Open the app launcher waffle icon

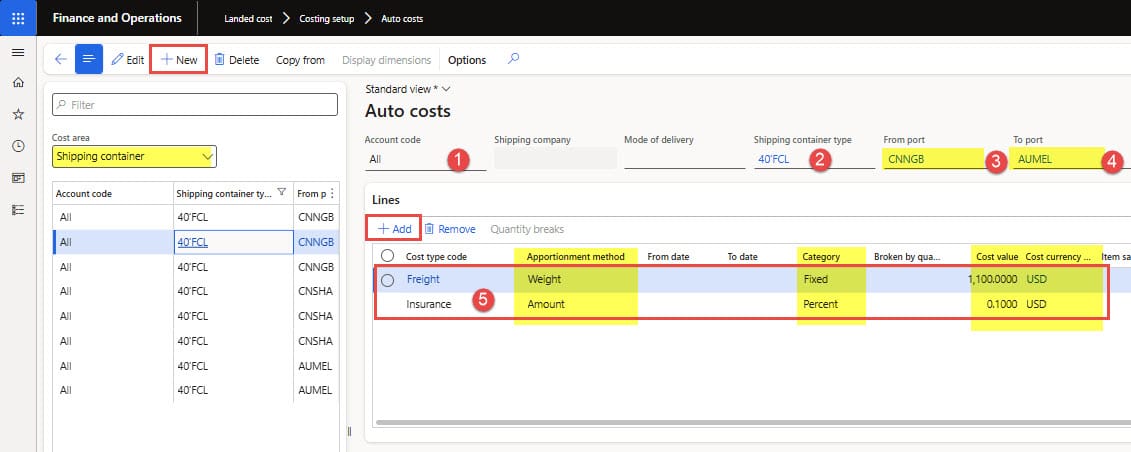click(x=18, y=18)
